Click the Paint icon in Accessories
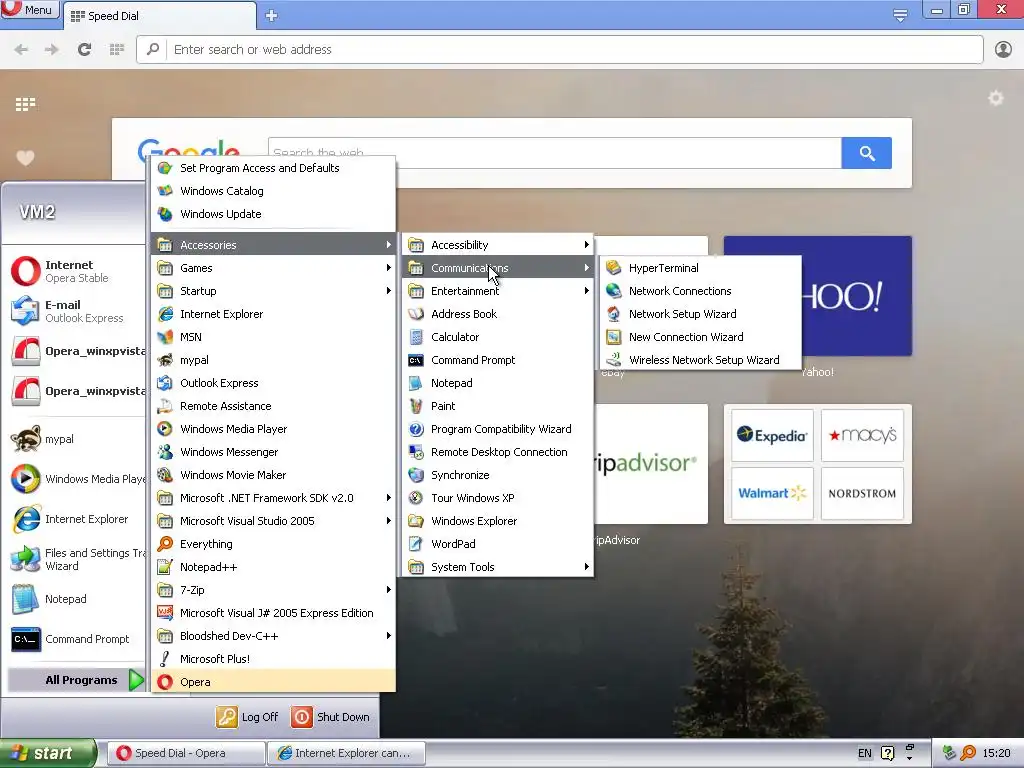This screenshot has width=1024, height=768. click(x=416, y=406)
